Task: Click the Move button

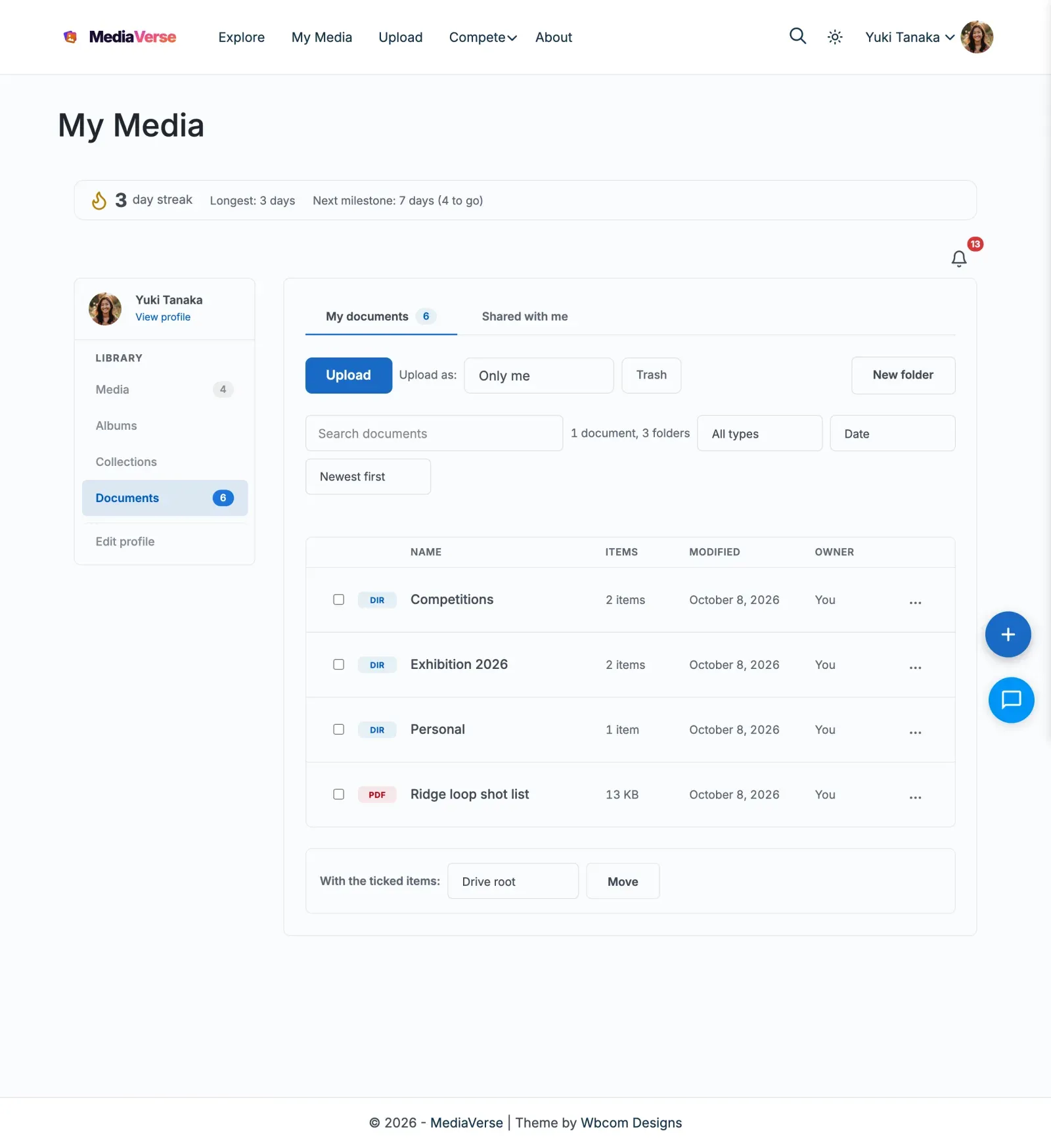Action: [623, 881]
